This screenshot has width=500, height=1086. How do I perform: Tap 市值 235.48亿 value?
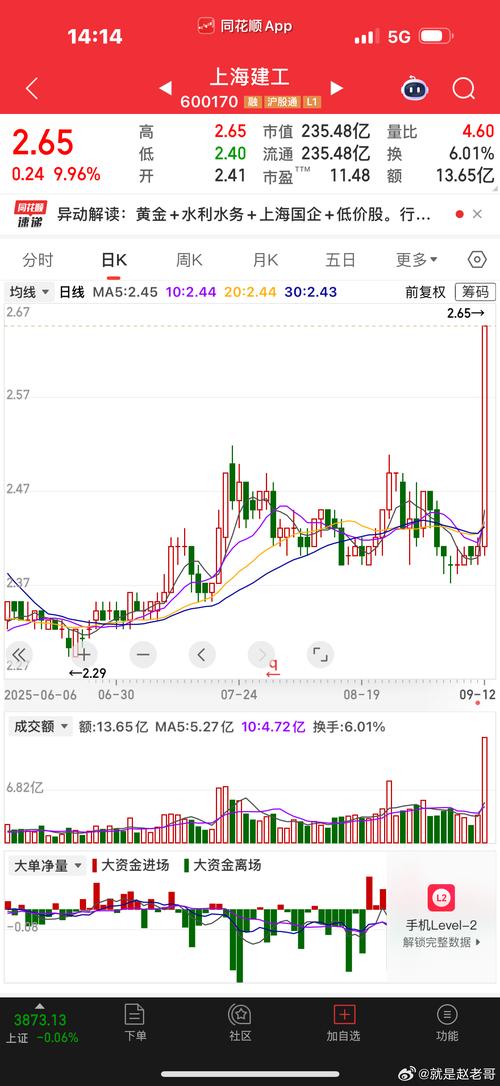click(x=316, y=131)
